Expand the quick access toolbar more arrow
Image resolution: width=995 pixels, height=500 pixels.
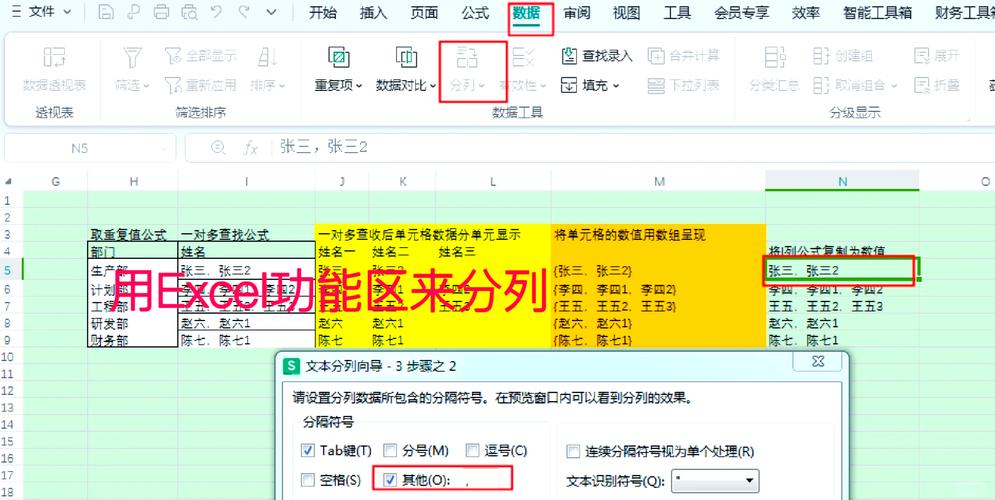pos(271,12)
